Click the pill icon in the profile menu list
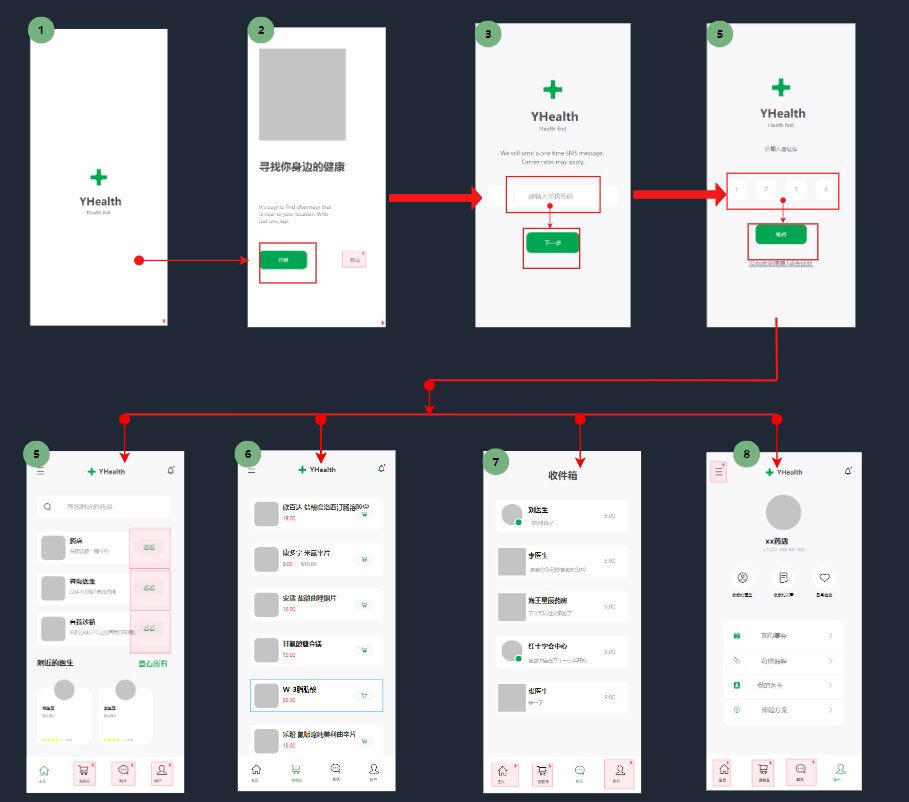 click(x=737, y=661)
